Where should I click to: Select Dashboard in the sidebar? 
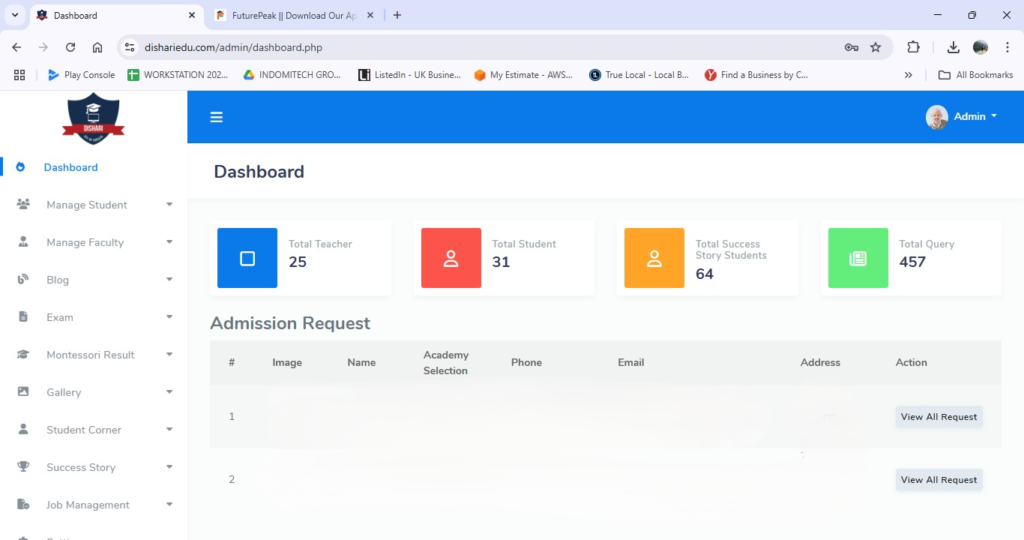click(70, 167)
